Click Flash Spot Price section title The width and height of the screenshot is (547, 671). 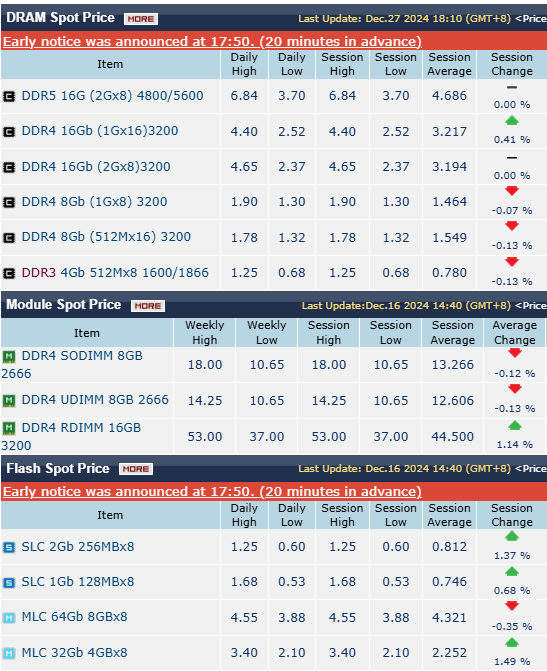coord(58,469)
